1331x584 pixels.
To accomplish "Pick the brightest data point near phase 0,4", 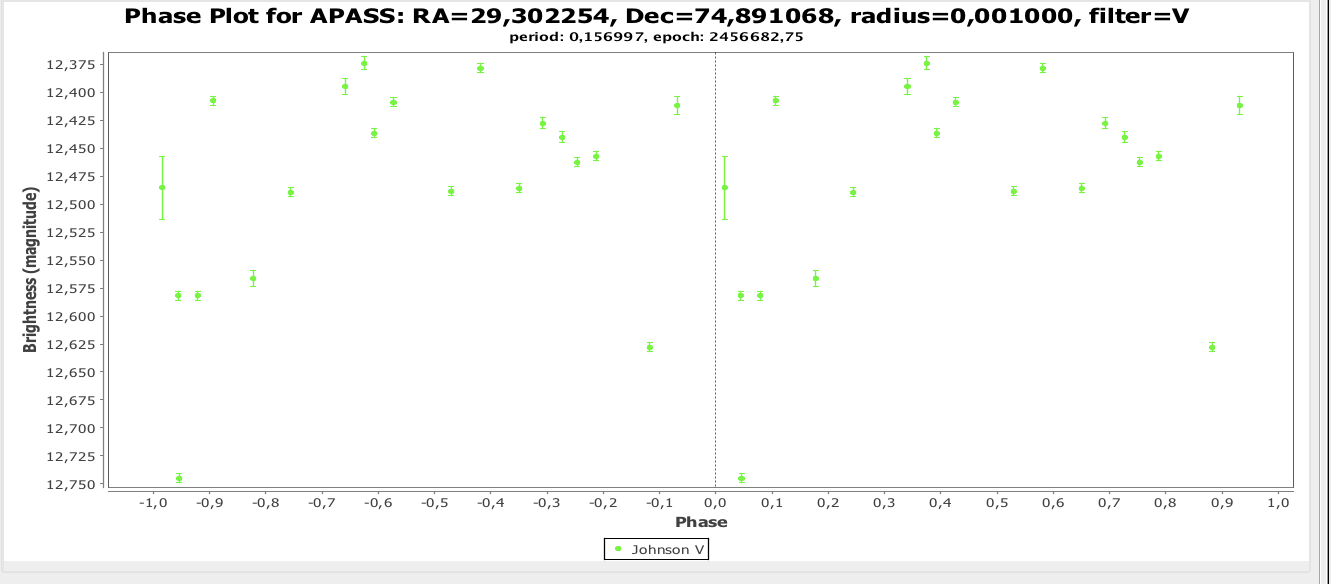I will click(x=927, y=63).
